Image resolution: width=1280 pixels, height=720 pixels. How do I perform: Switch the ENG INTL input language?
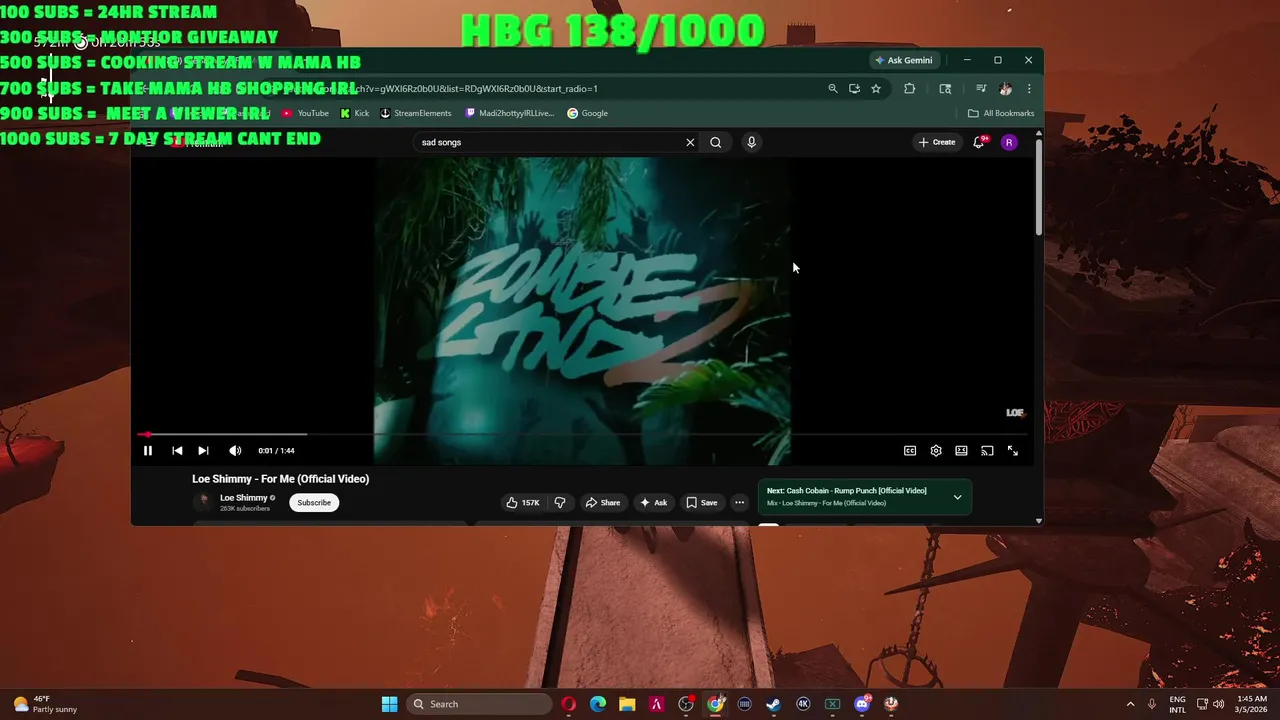[1178, 704]
